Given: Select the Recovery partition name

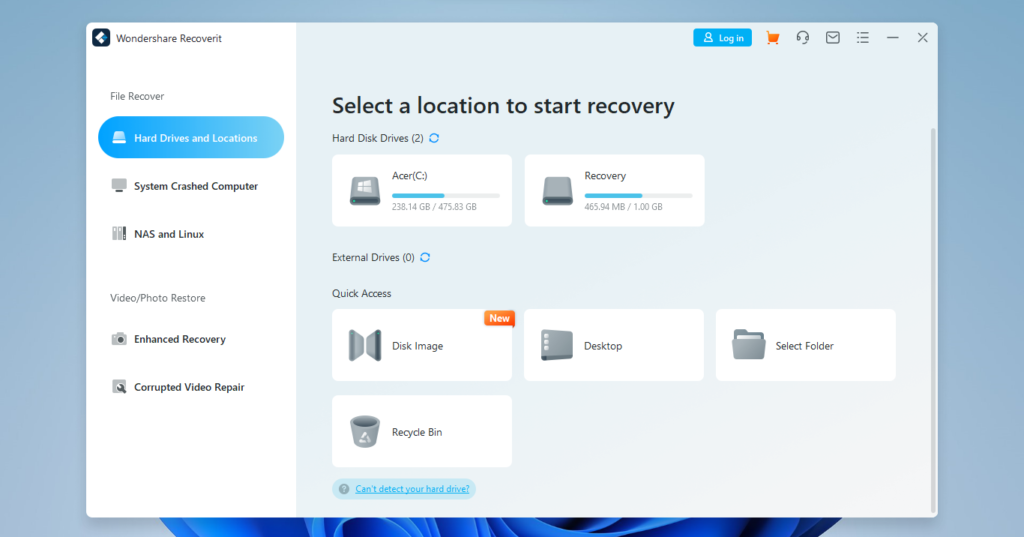Looking at the screenshot, I should [x=605, y=176].
